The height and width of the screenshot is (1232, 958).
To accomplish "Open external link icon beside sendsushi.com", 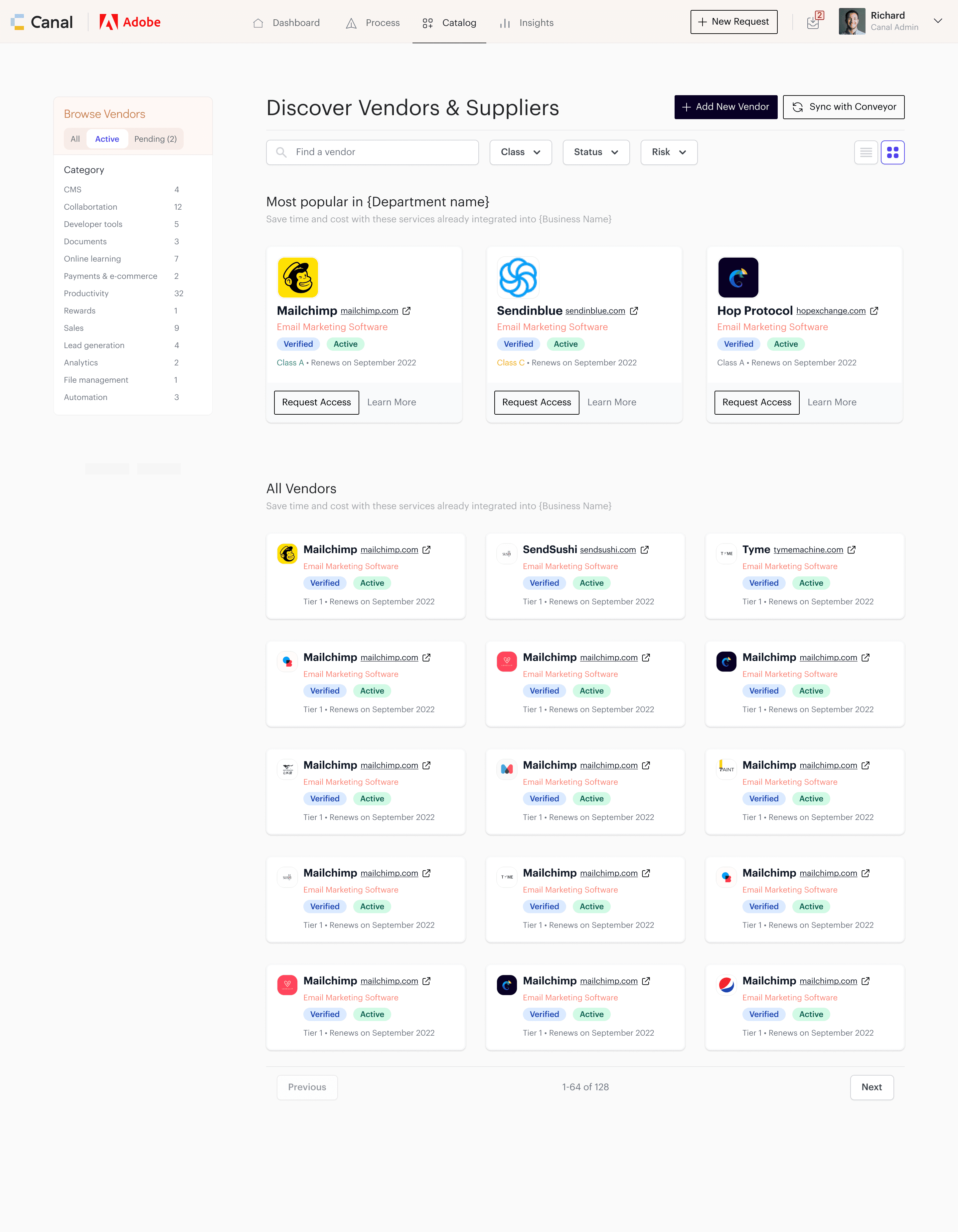I will (645, 549).
